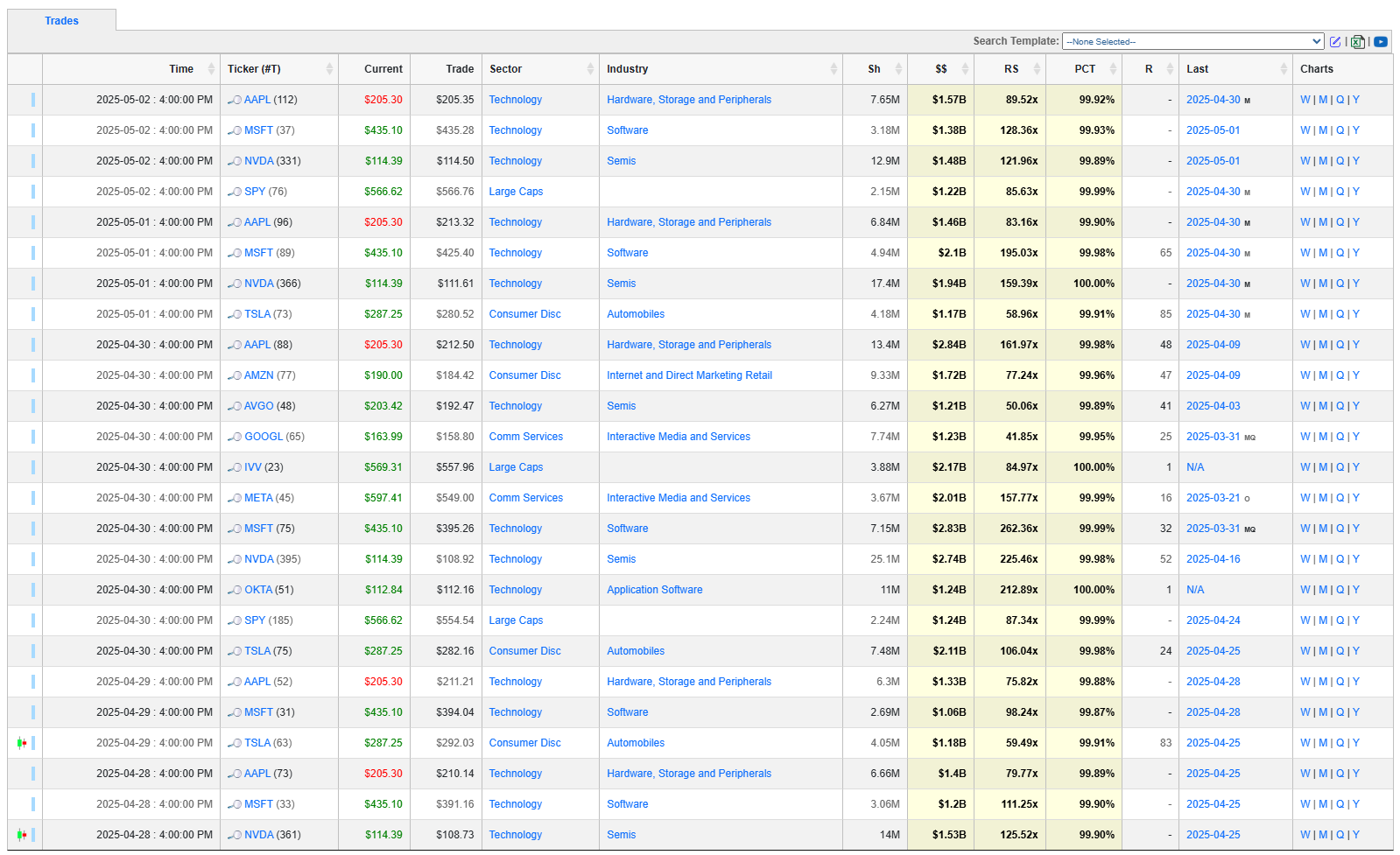
Task: Select the Trades tab
Action: coord(61,21)
